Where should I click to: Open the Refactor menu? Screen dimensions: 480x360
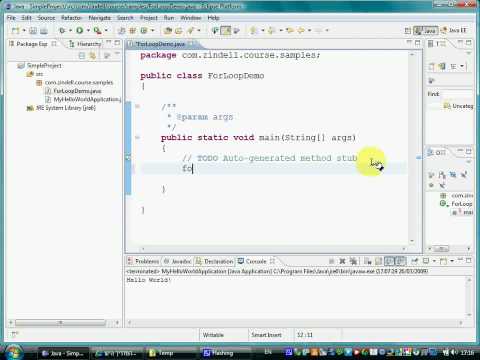coord(71,18)
